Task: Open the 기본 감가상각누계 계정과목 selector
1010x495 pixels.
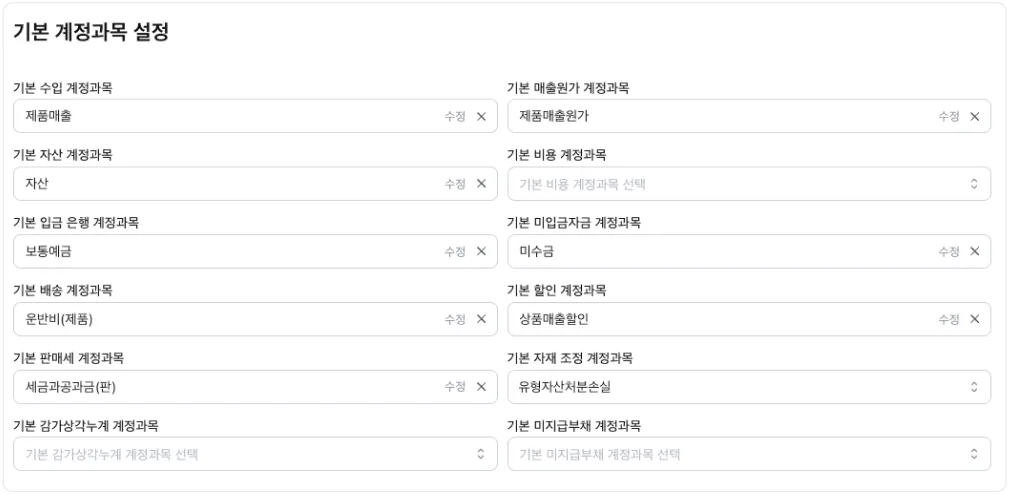Action: point(255,454)
